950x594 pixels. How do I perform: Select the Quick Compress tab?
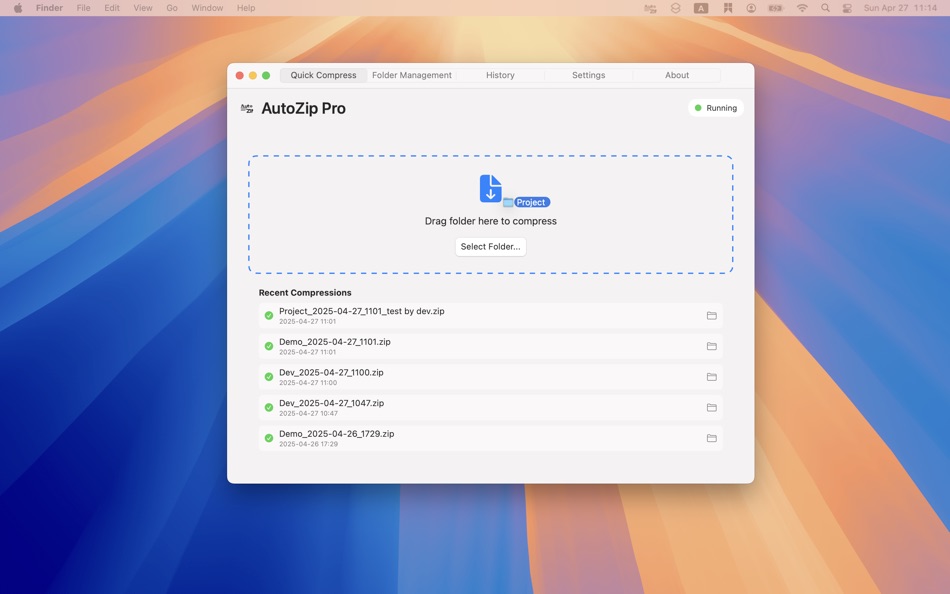[x=322, y=75]
